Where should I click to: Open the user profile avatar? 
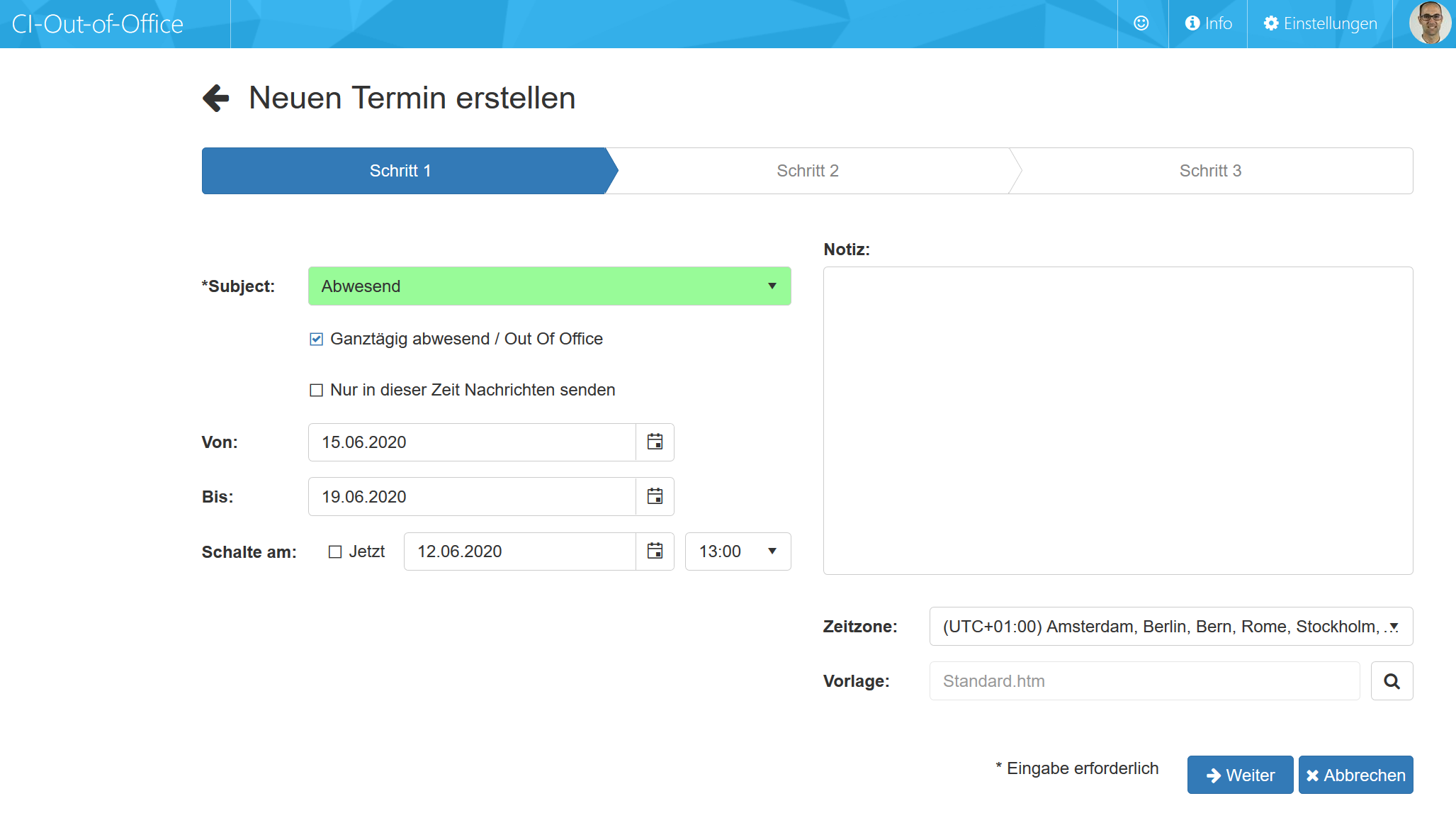point(1430,23)
